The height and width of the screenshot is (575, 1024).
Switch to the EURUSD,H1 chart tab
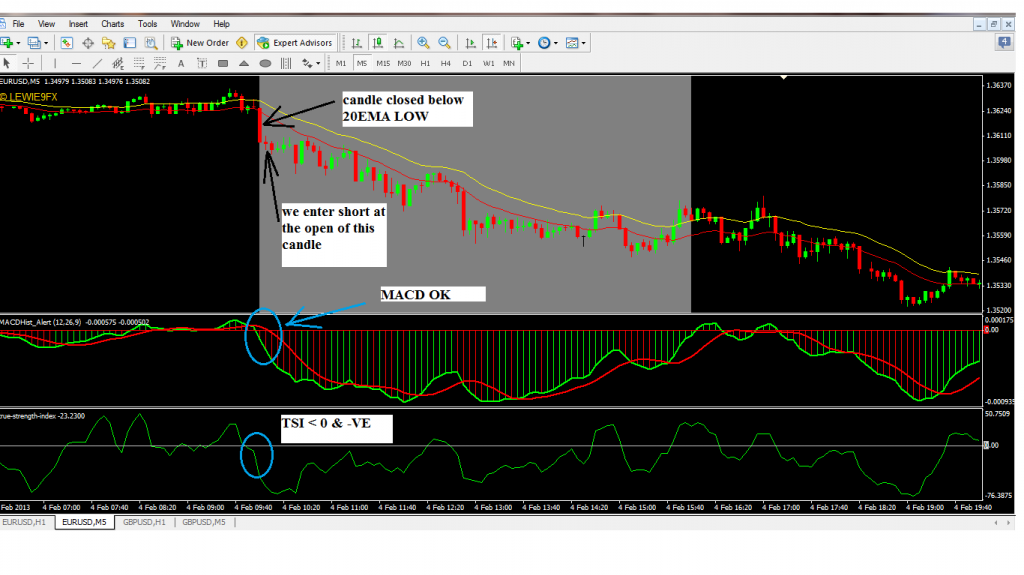point(25,523)
